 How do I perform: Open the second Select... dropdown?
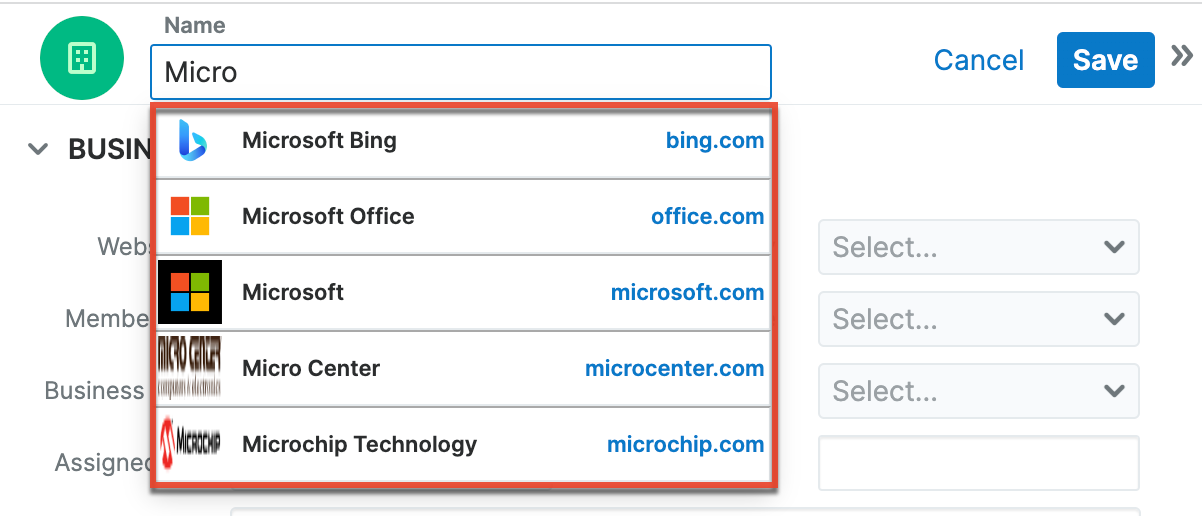(x=978, y=319)
